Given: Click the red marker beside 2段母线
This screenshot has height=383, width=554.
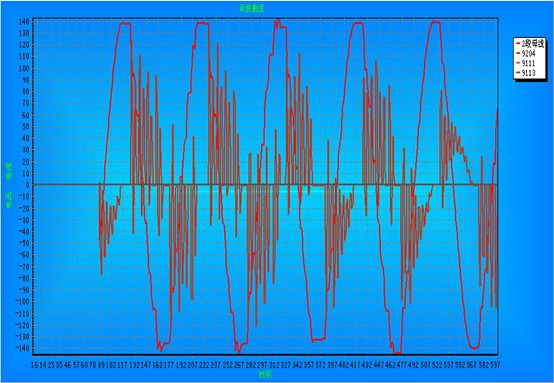Looking at the screenshot, I should 518,44.
